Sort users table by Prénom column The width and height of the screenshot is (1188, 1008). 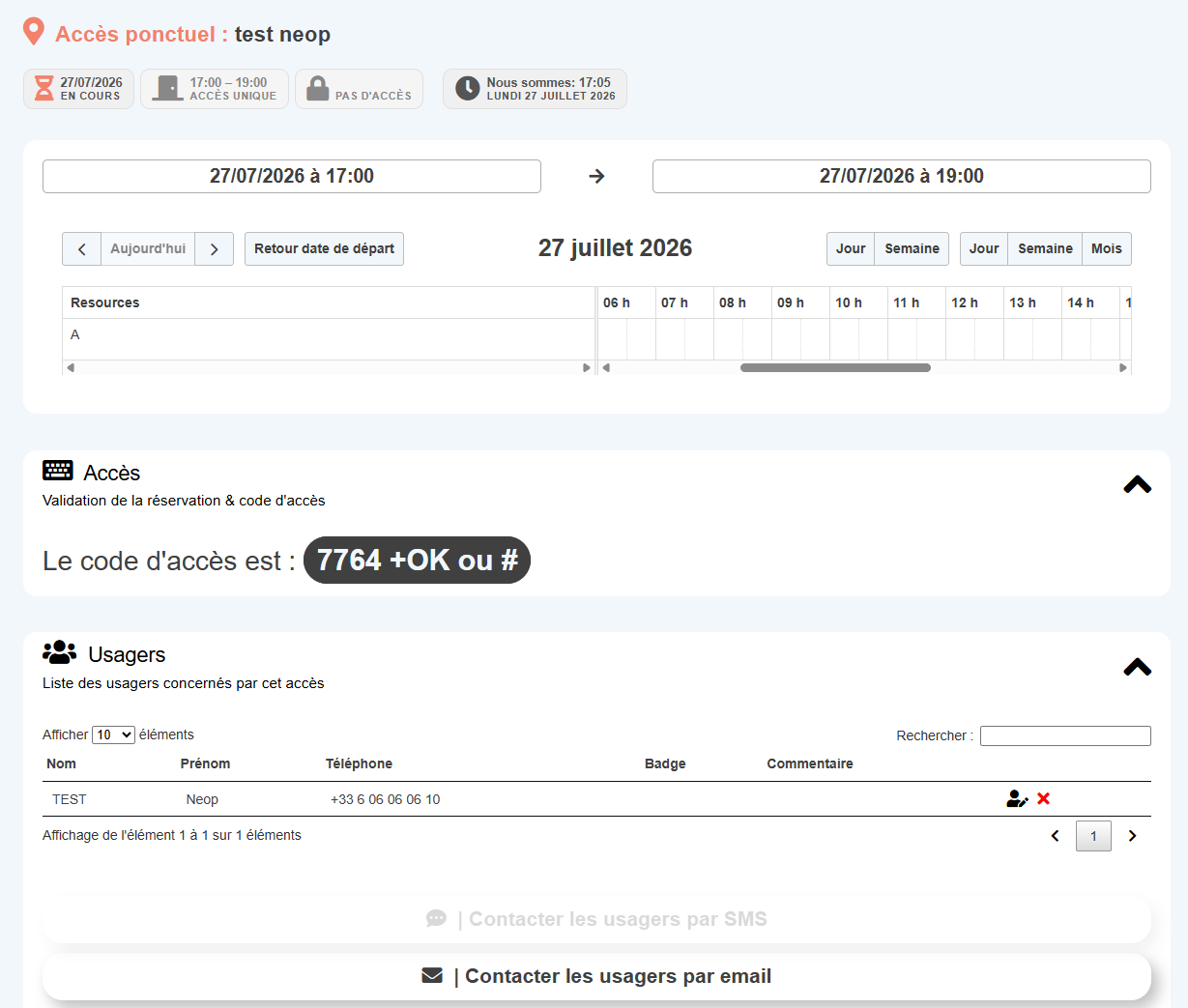tap(205, 763)
